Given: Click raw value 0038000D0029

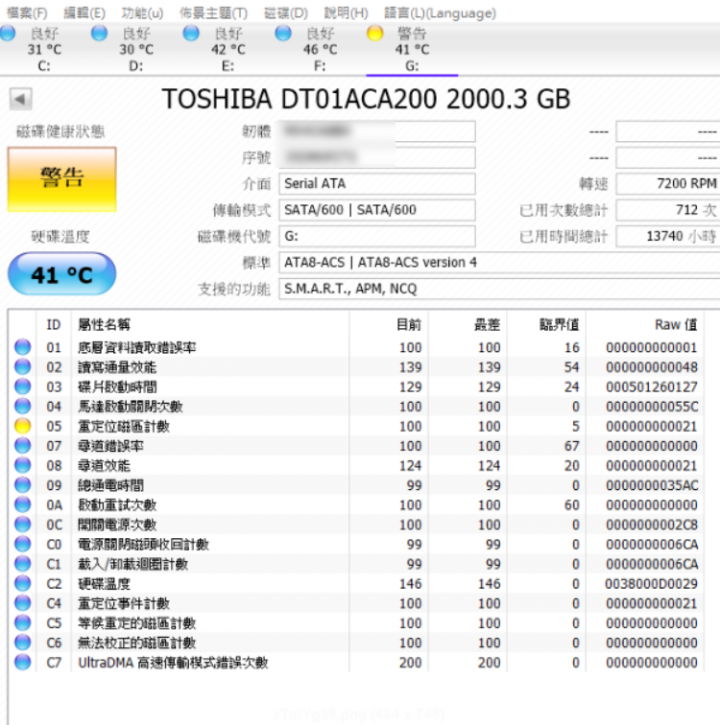Looking at the screenshot, I should tap(651, 584).
